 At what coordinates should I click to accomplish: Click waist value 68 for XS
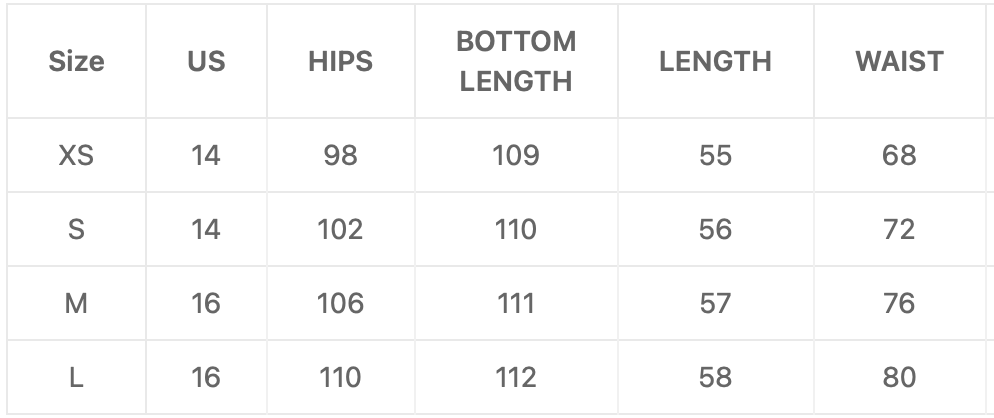point(899,155)
